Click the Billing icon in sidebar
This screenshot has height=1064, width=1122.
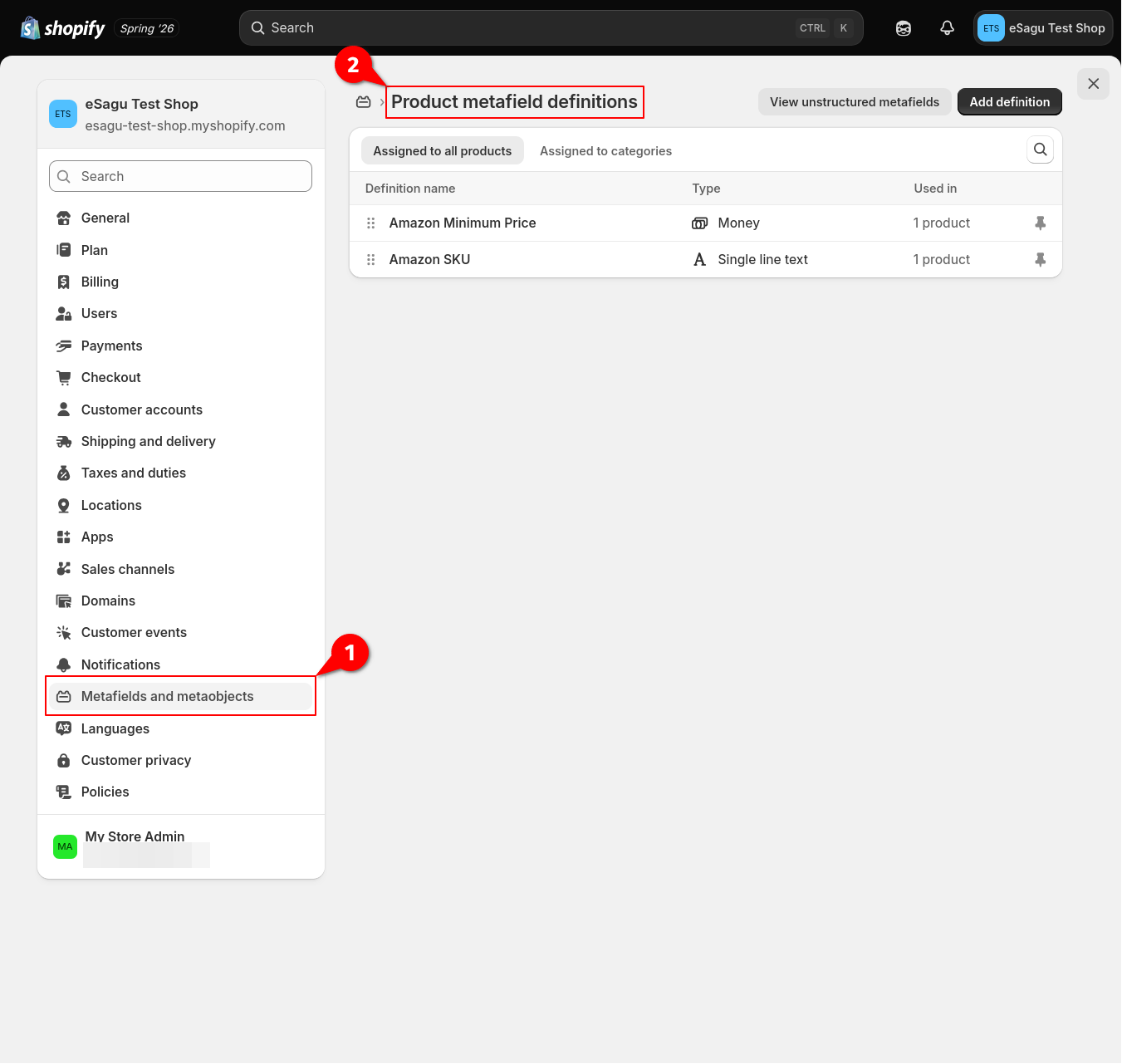(63, 282)
